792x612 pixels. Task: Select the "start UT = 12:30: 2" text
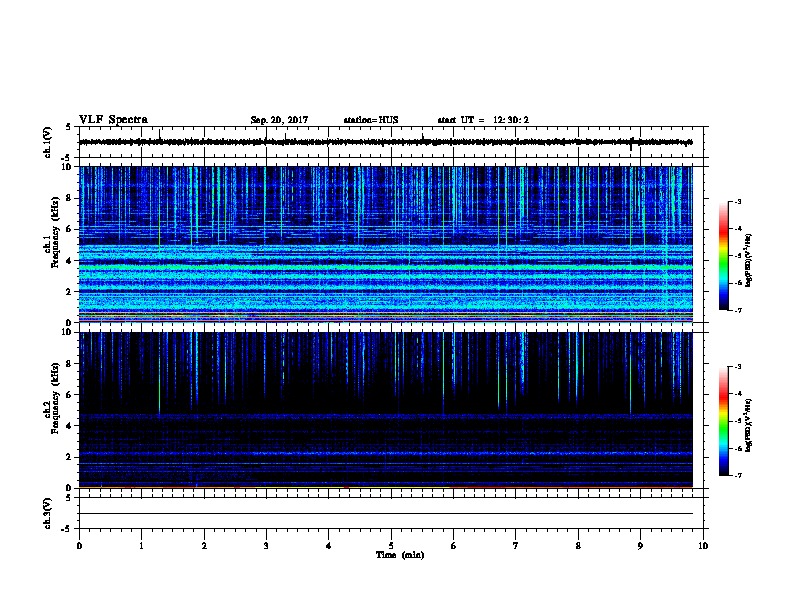pos(483,120)
